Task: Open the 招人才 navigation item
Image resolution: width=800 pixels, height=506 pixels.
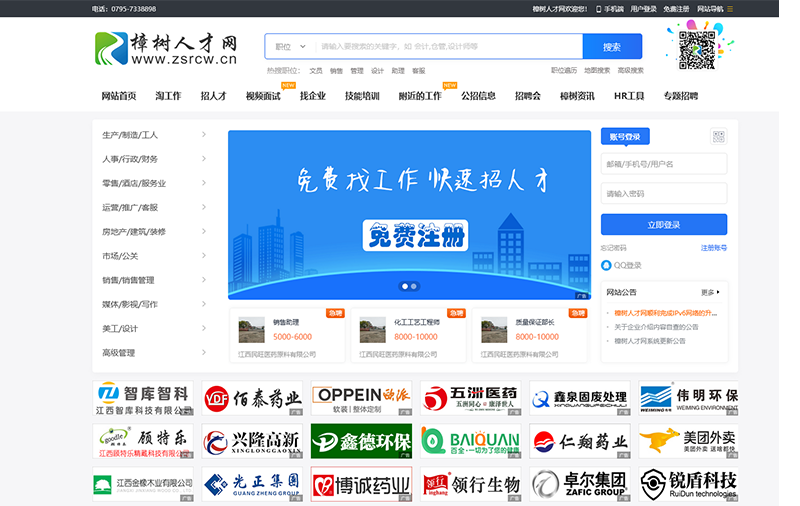Action: pos(213,96)
